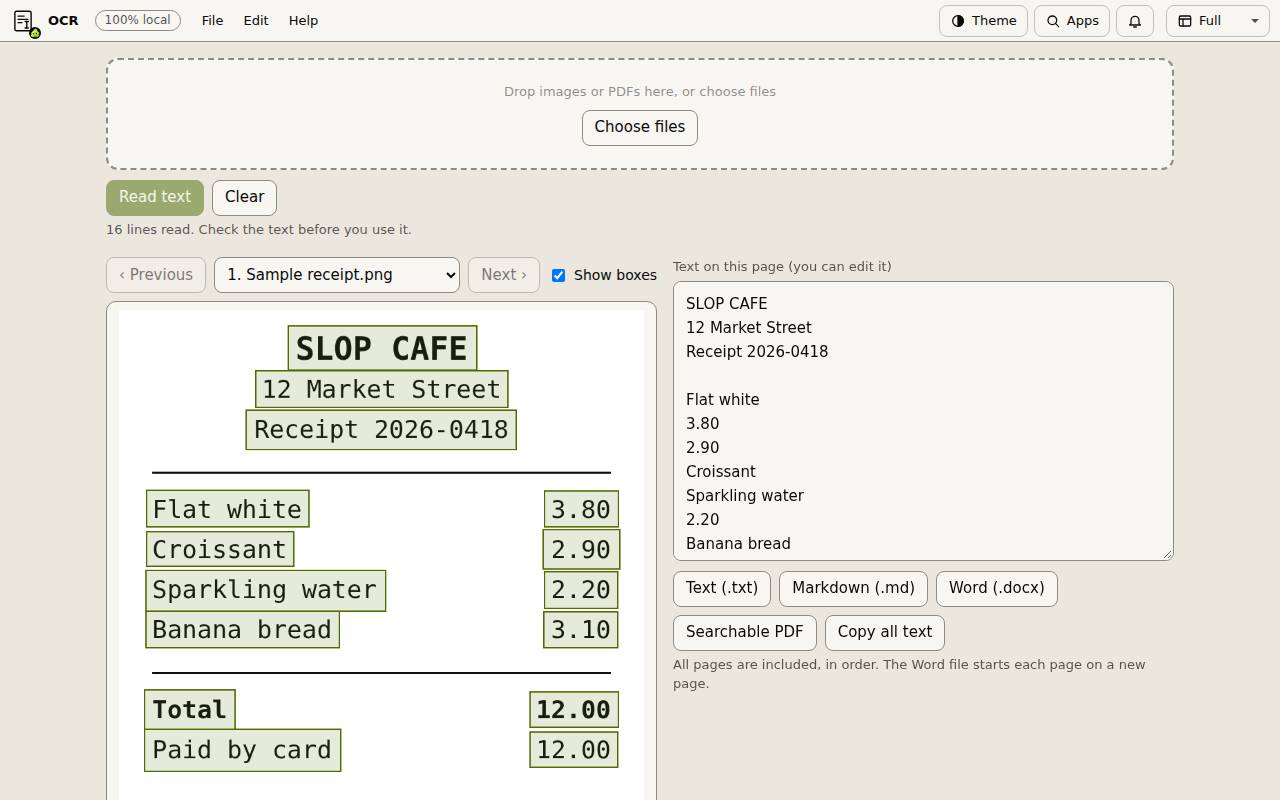The image size is (1280, 800).
Task: Go to the Previous page
Action: pyautogui.click(x=156, y=275)
